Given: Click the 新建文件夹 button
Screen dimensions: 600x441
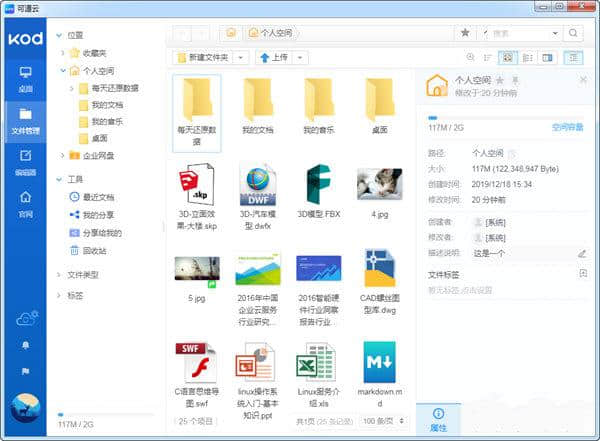Looking at the screenshot, I should (204, 58).
